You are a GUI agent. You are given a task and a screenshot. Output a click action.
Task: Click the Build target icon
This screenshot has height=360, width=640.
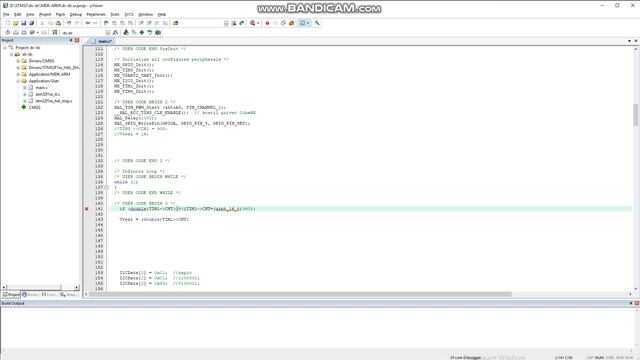click(16, 32)
